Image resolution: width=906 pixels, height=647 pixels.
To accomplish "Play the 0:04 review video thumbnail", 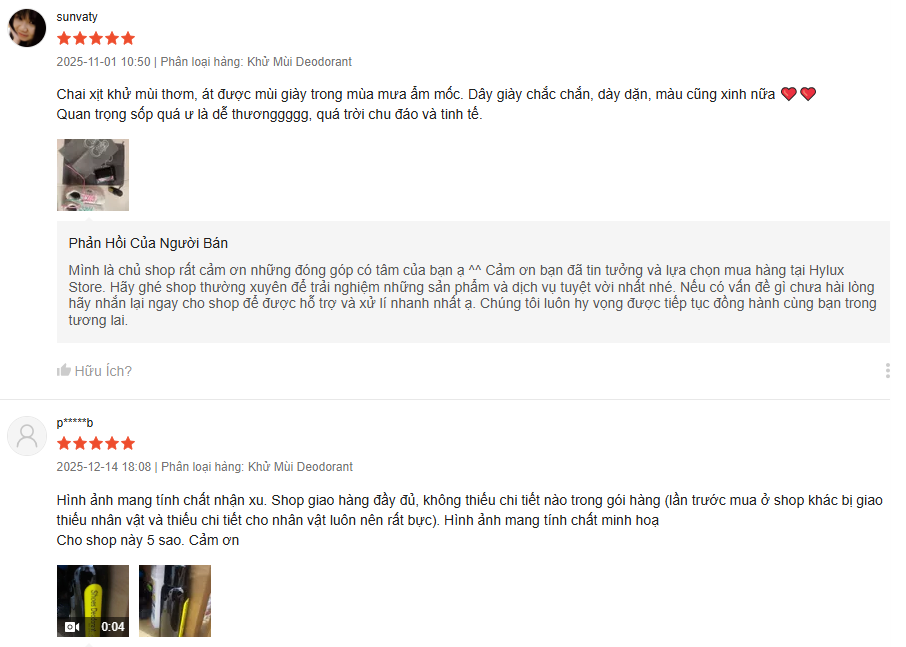I will coord(92,601).
